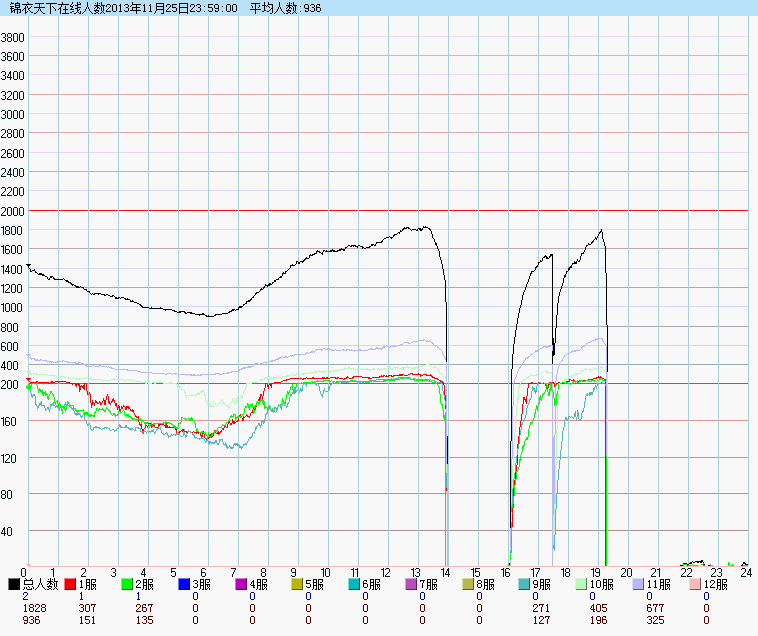Click the cyan 6服 legend swatch
The width and height of the screenshot is (758, 636).
(x=355, y=584)
